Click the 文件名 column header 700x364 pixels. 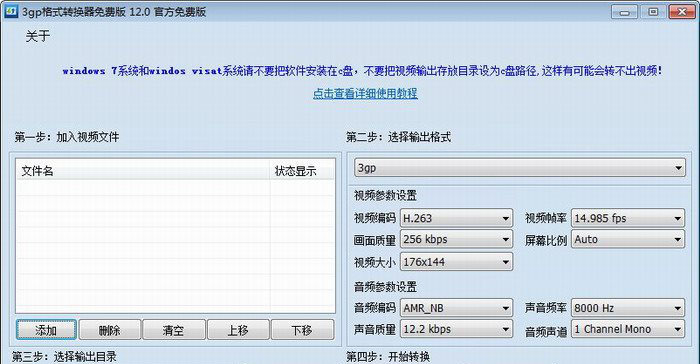point(143,171)
